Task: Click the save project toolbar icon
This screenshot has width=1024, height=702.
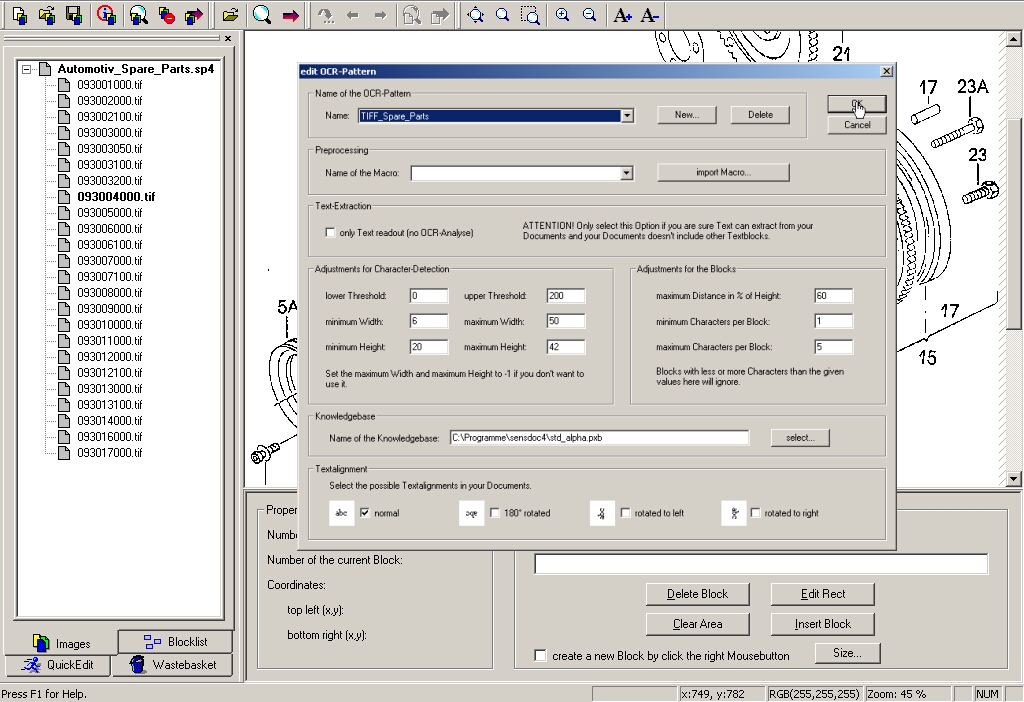Action: [73, 15]
